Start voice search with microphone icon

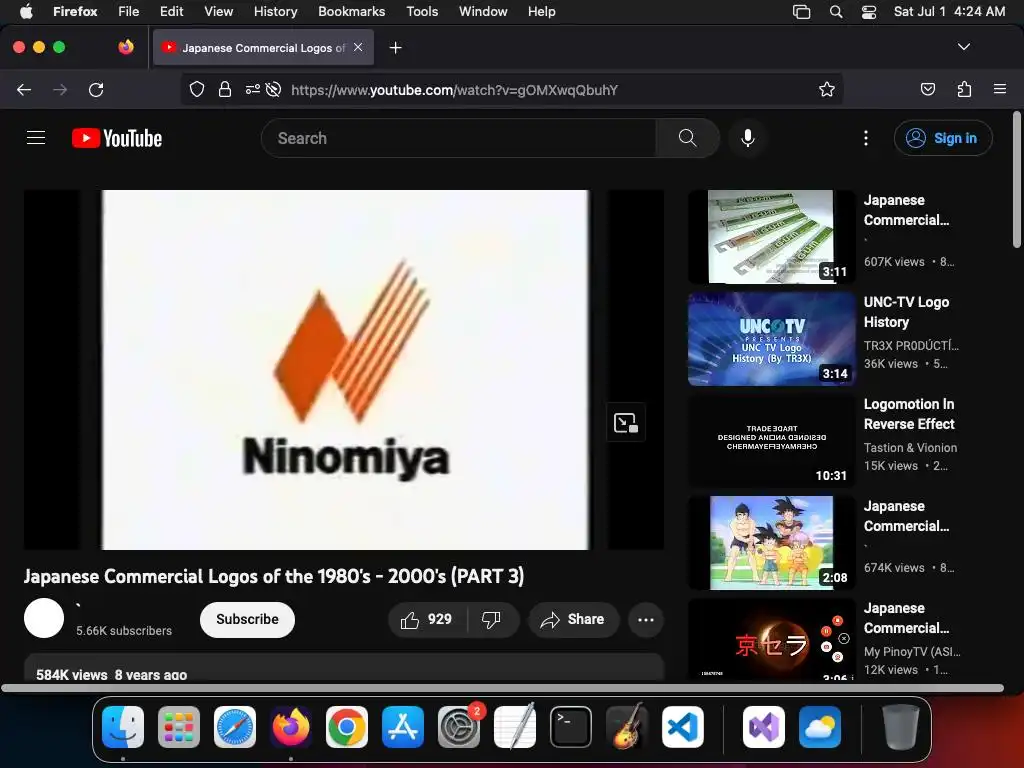pyautogui.click(x=748, y=138)
